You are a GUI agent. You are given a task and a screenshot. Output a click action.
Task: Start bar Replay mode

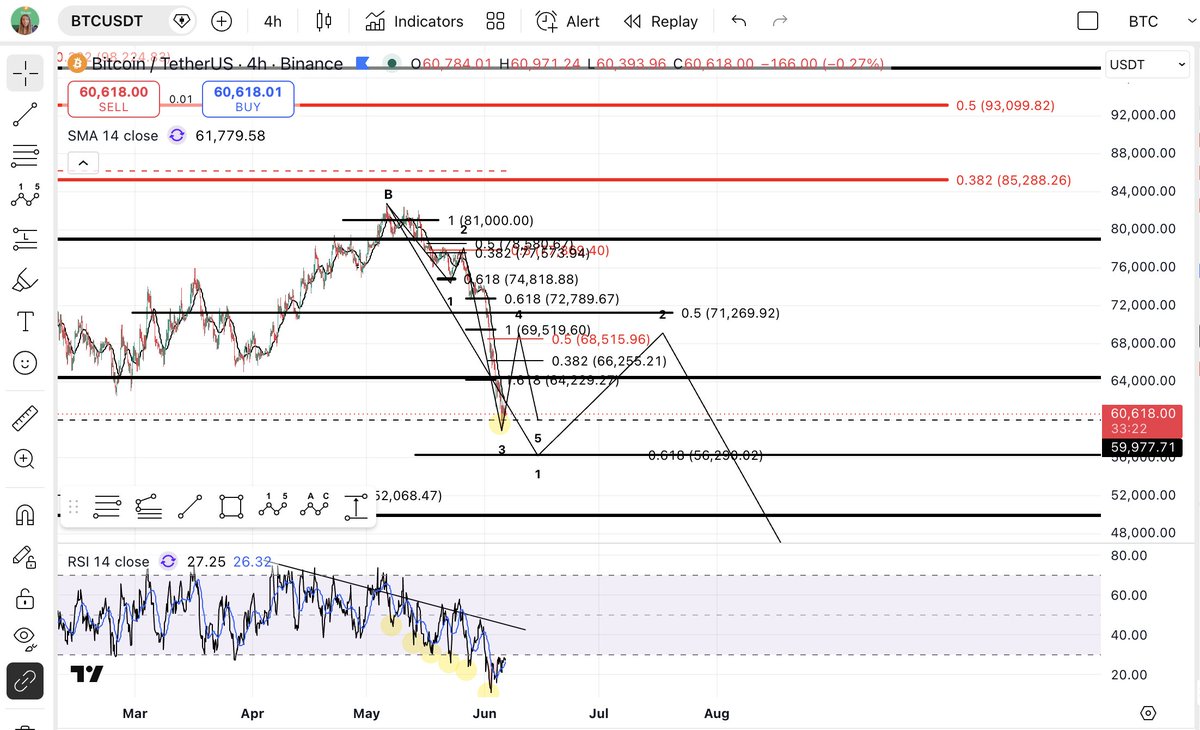tap(660, 21)
